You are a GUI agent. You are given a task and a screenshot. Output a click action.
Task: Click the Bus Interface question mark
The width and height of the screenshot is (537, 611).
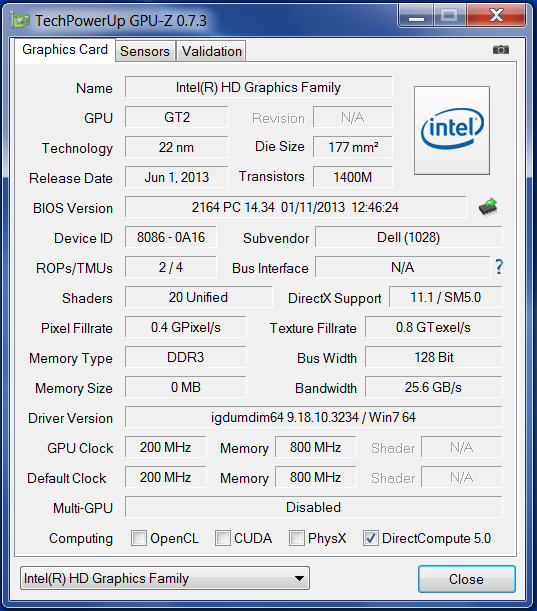pyautogui.click(x=499, y=267)
